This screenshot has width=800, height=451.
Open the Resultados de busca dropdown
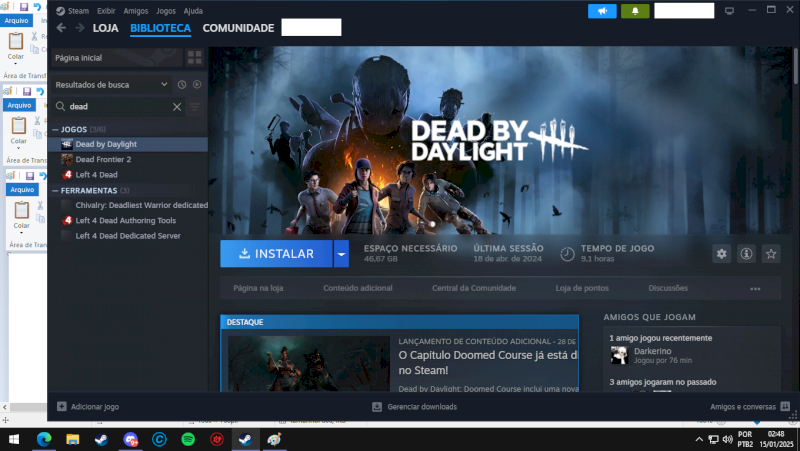click(110, 85)
